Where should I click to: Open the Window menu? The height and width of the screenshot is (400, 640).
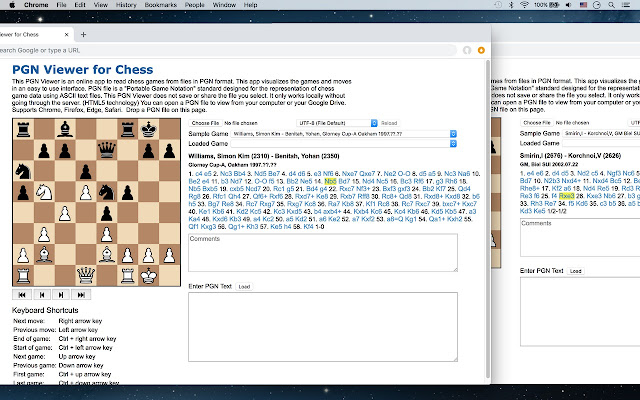coord(224,5)
